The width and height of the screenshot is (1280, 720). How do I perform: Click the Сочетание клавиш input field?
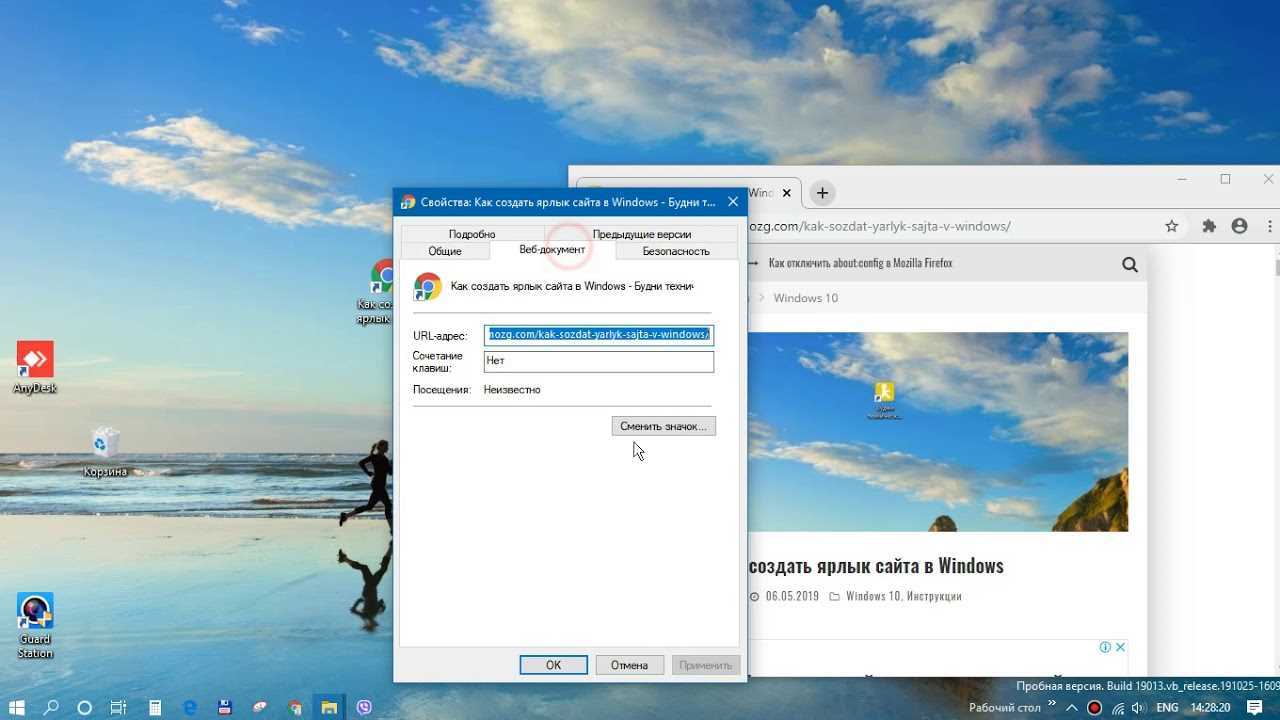pyautogui.click(x=598, y=361)
